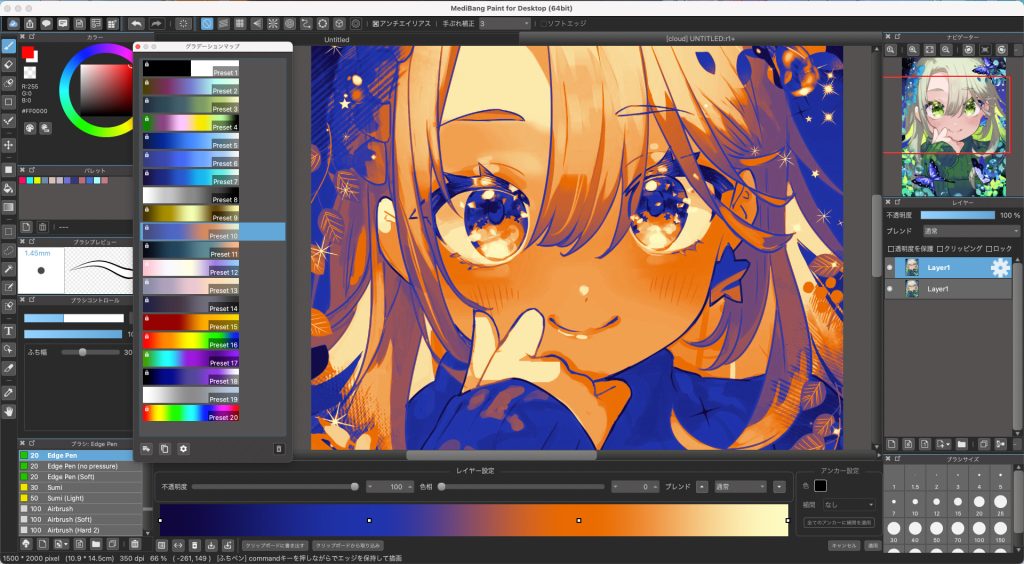This screenshot has height=564, width=1024.
Task: Delete gradient preset with trash icon
Action: pos(279,449)
